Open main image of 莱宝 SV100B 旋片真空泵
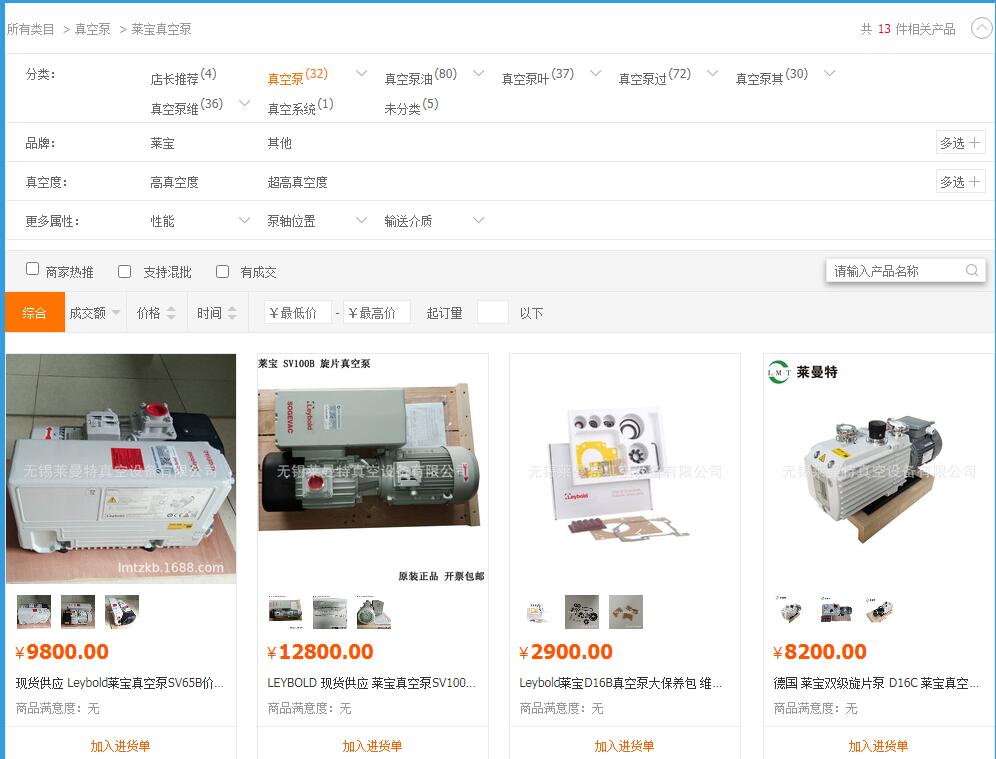This screenshot has height=759, width=996. pos(372,469)
